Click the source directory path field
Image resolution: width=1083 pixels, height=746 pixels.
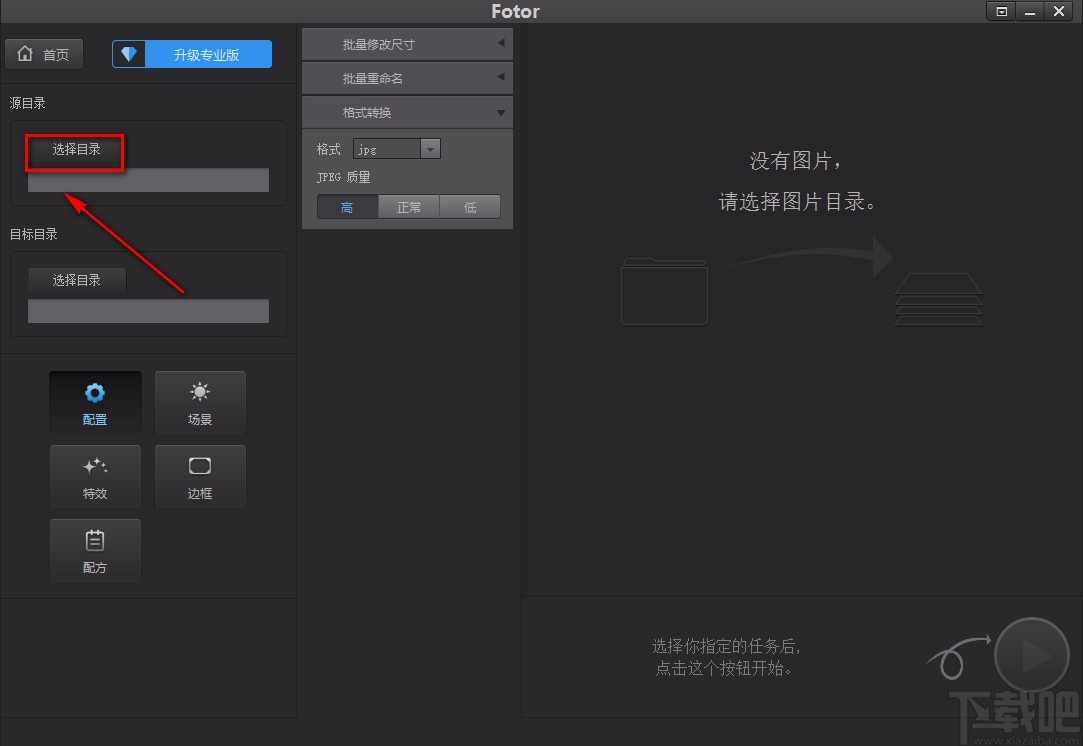pos(147,180)
